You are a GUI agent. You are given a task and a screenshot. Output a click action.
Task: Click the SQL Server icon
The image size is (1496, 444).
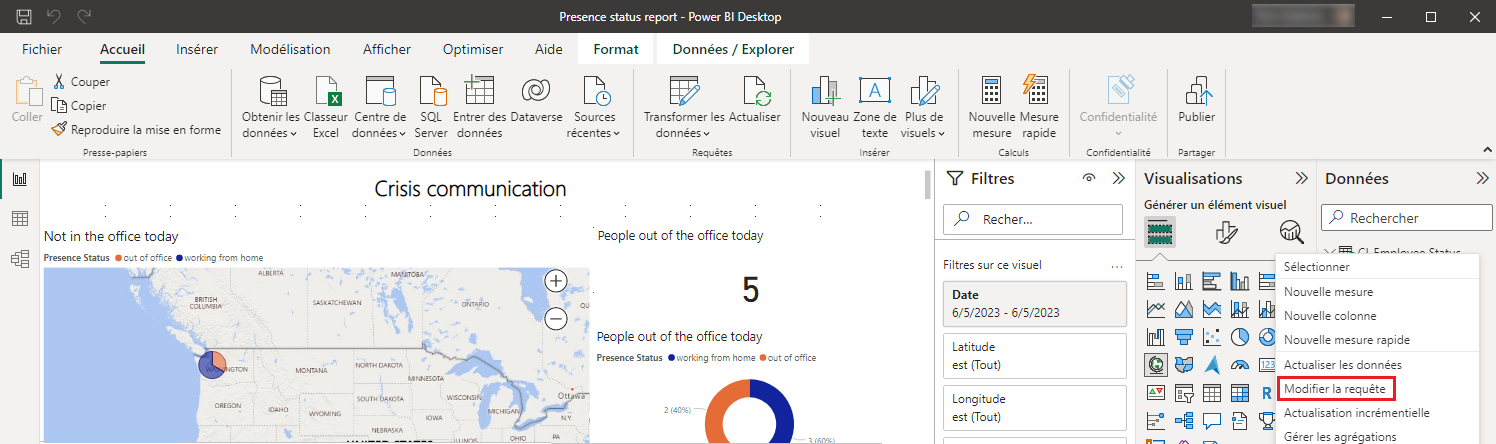pyautogui.click(x=431, y=107)
